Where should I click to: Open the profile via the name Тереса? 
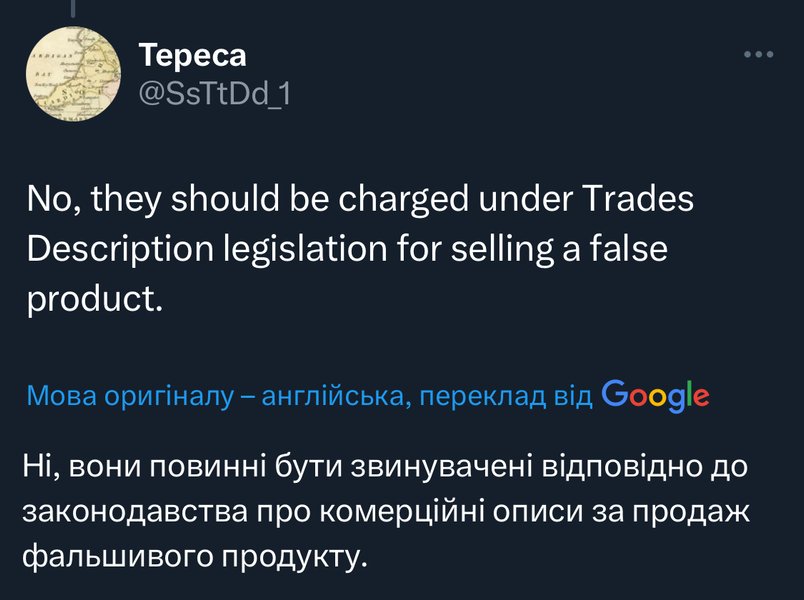pyautogui.click(x=191, y=54)
